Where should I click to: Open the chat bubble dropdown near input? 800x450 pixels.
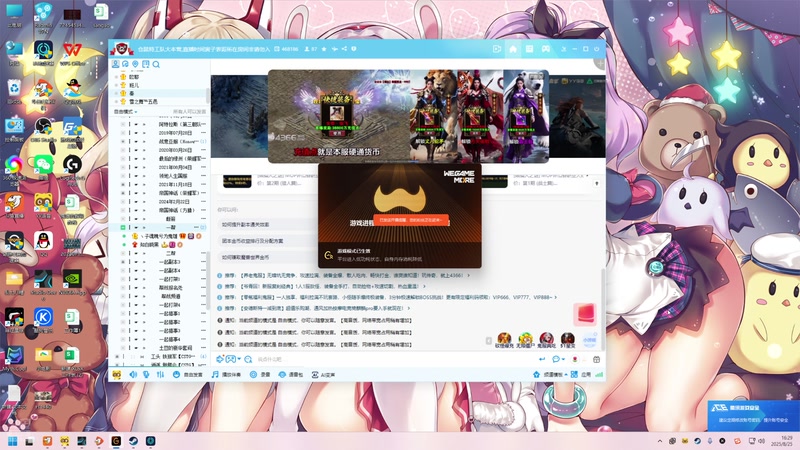[558, 359]
